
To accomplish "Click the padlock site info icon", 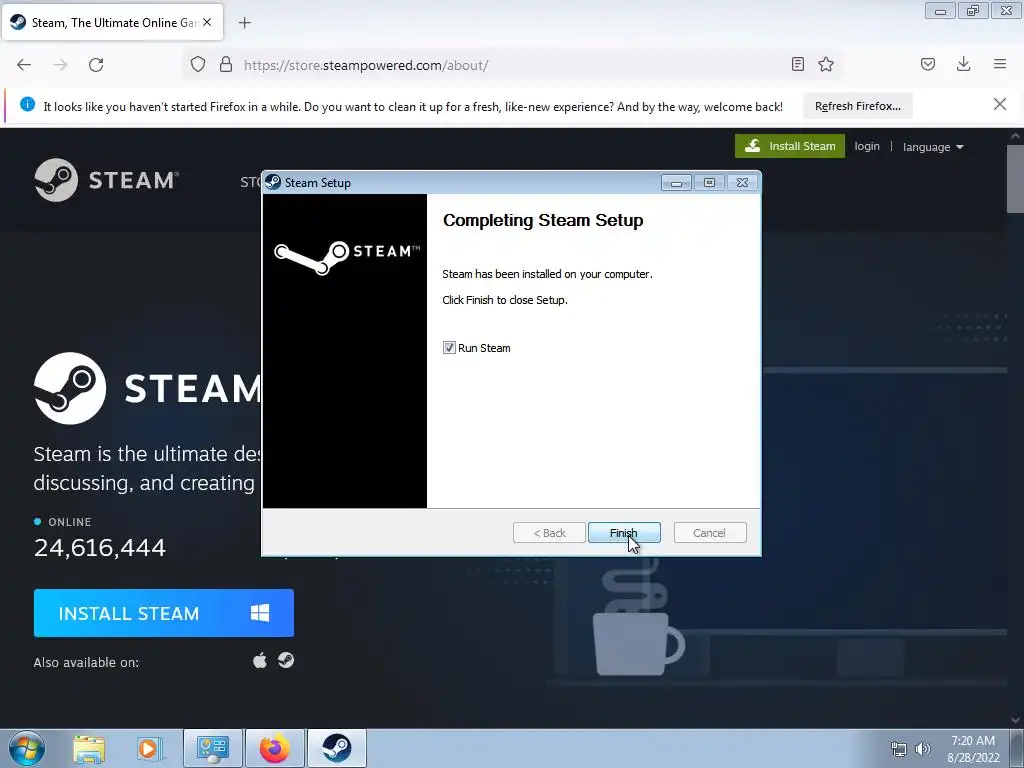I will click(226, 65).
